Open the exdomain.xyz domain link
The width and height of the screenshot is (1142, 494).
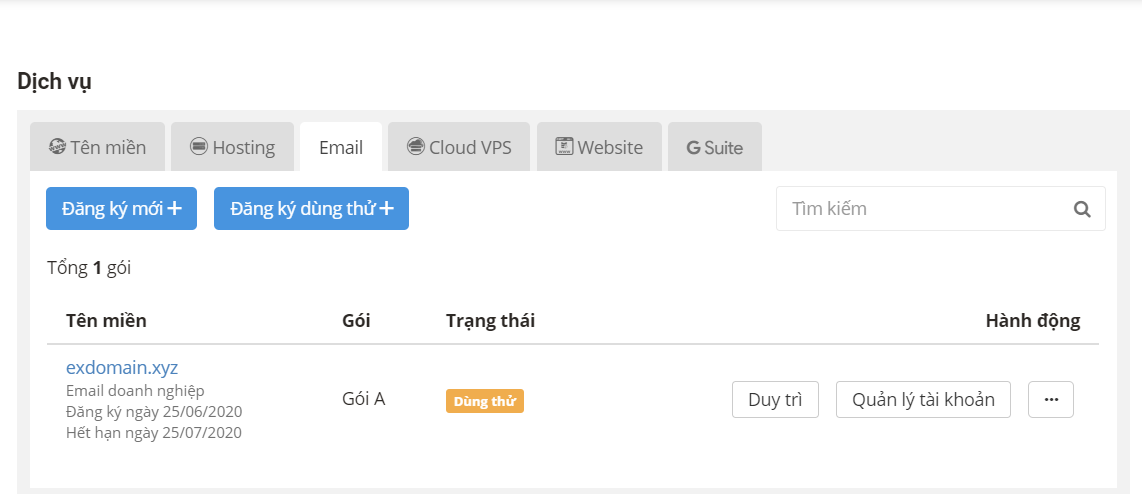click(122, 366)
